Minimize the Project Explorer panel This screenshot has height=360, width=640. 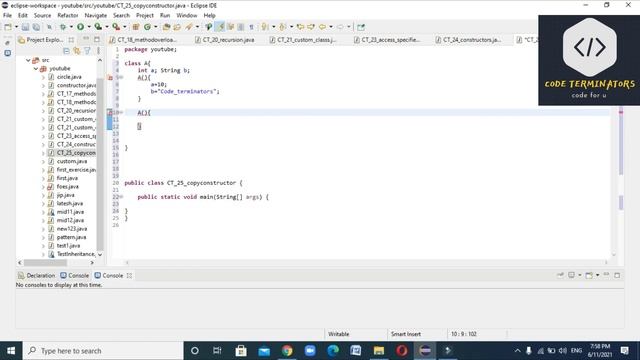(x=86, y=39)
